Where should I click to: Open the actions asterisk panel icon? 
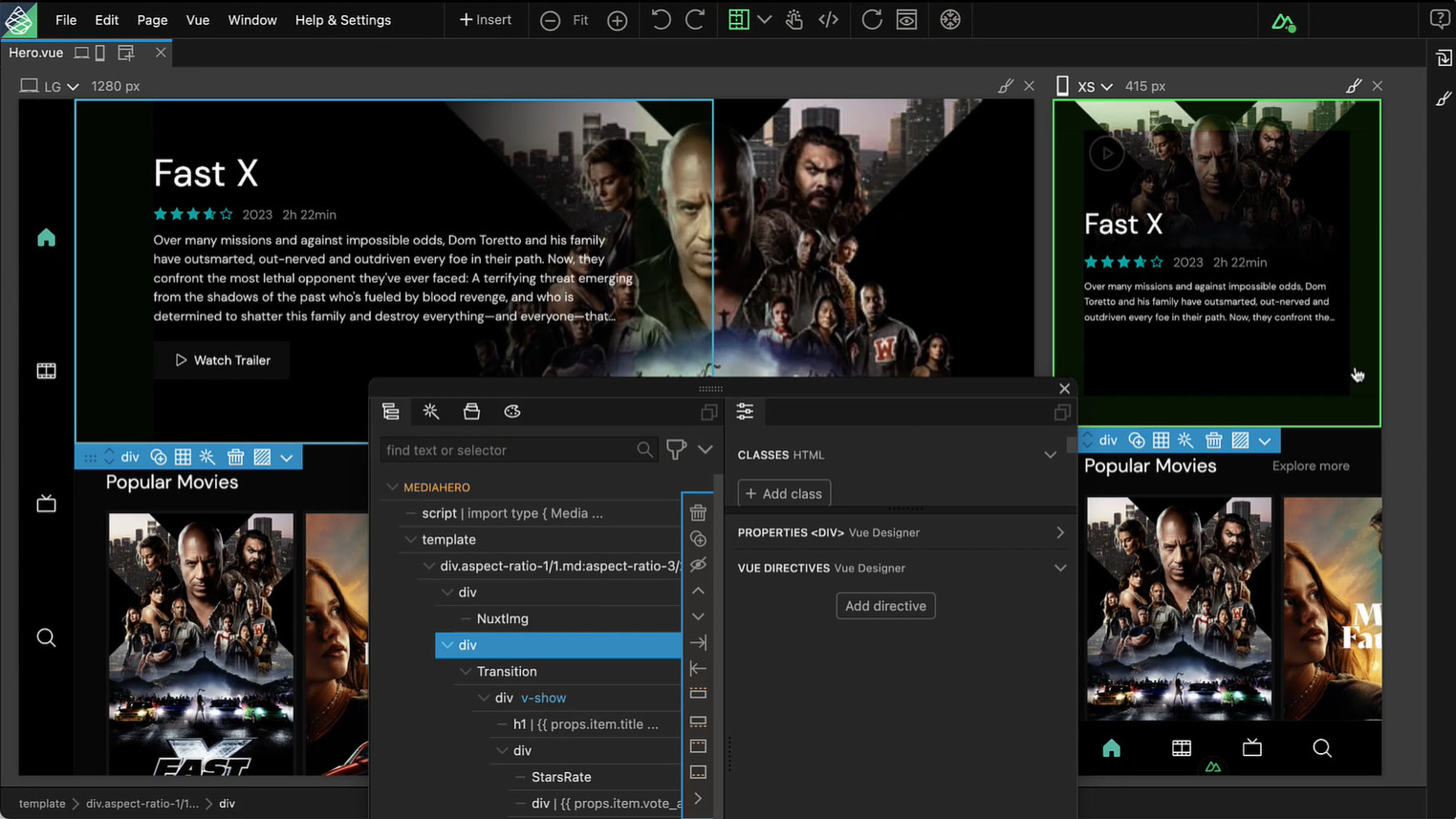[x=431, y=411]
